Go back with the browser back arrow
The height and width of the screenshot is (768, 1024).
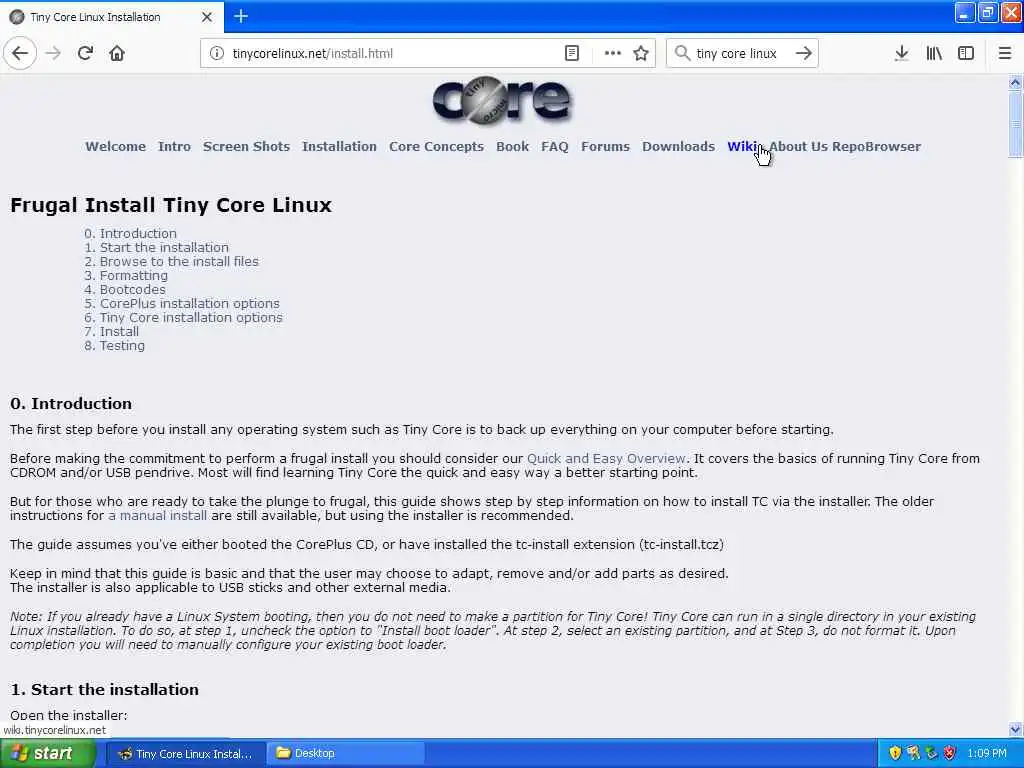point(20,54)
